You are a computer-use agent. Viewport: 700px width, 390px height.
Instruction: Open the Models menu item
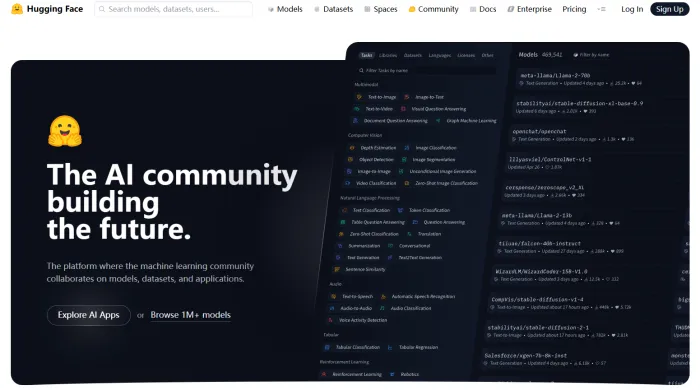point(289,9)
